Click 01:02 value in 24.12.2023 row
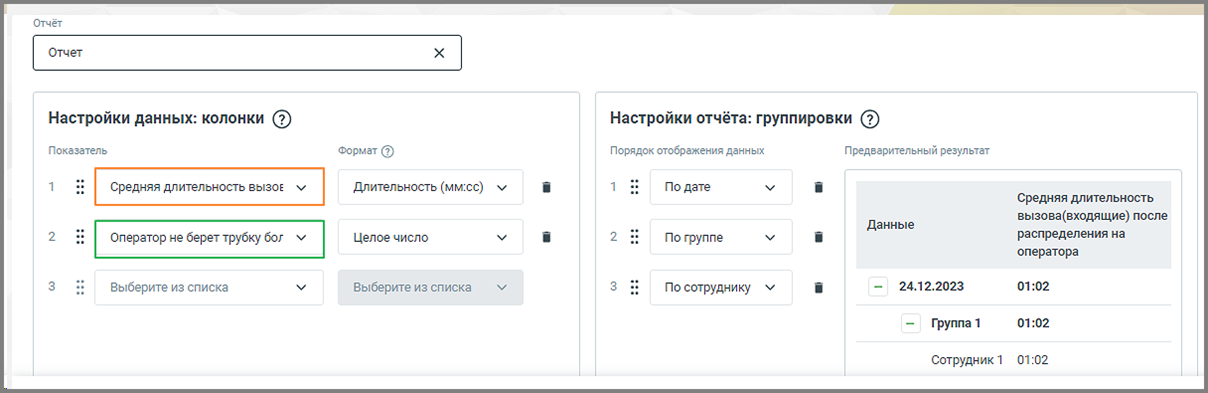The height and width of the screenshot is (393, 1208). point(1032,287)
